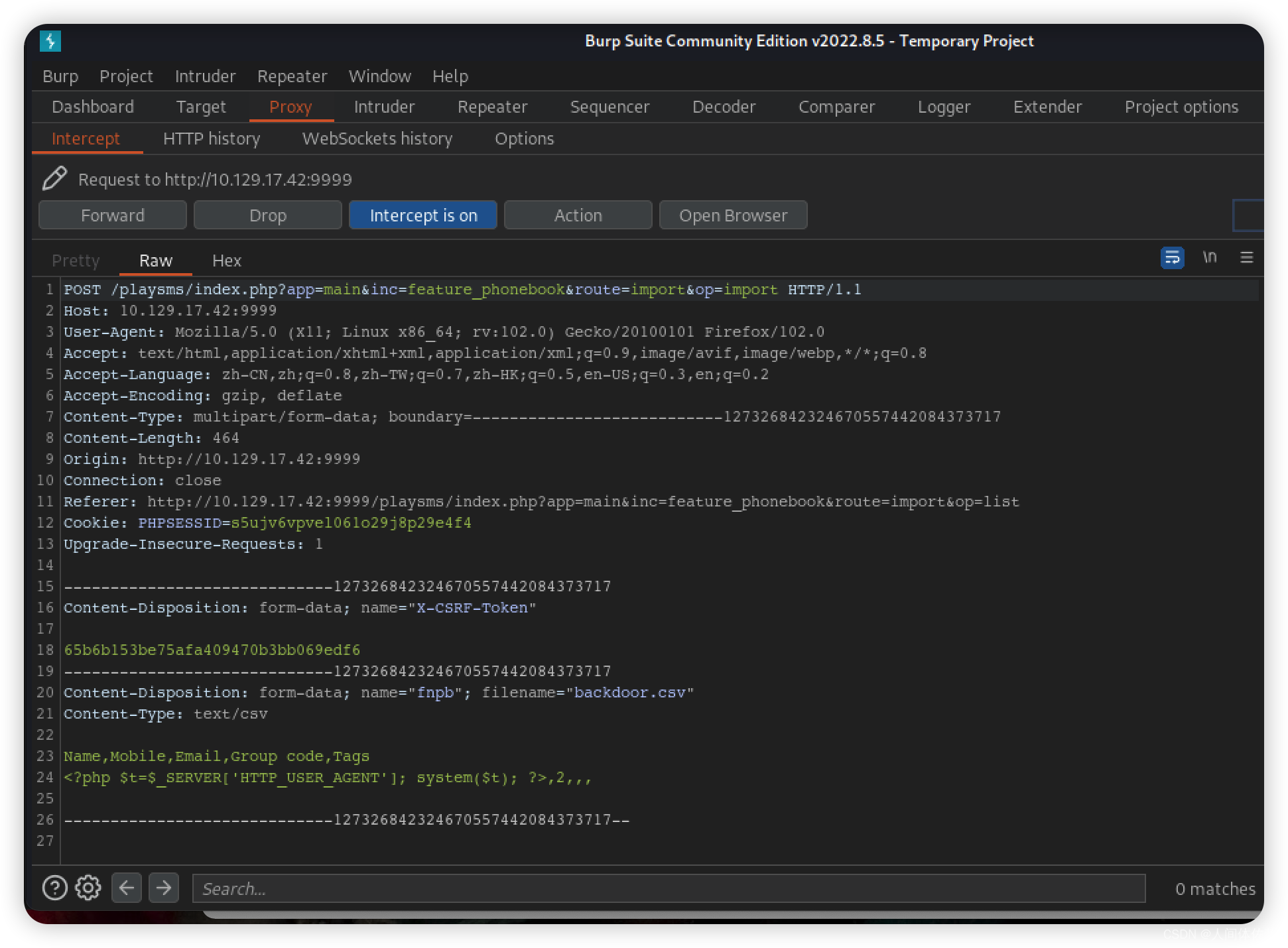Click the Host: 10.129.17.42:9999 line
Viewport: 1288px width, 948px height.
point(170,311)
